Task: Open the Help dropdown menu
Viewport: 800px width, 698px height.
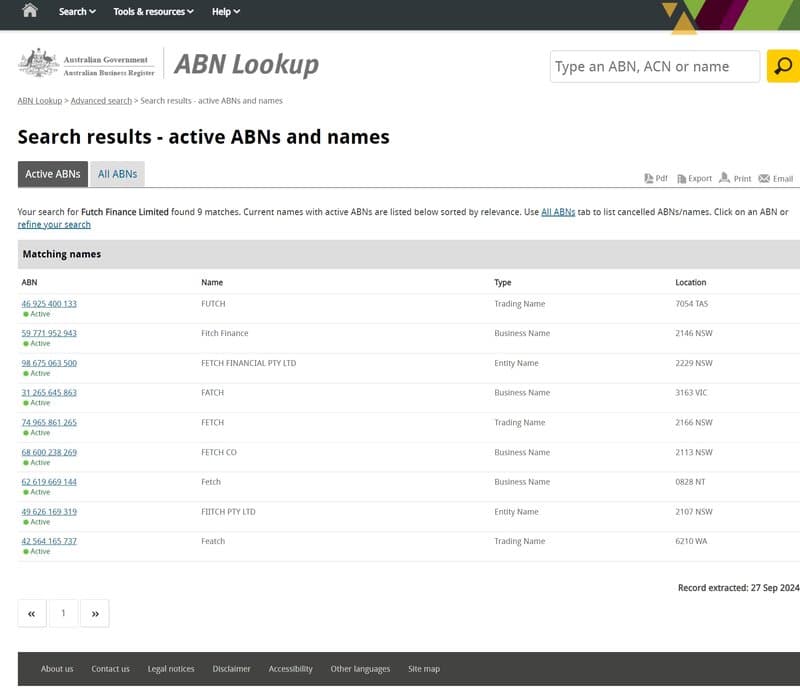Action: click(226, 11)
